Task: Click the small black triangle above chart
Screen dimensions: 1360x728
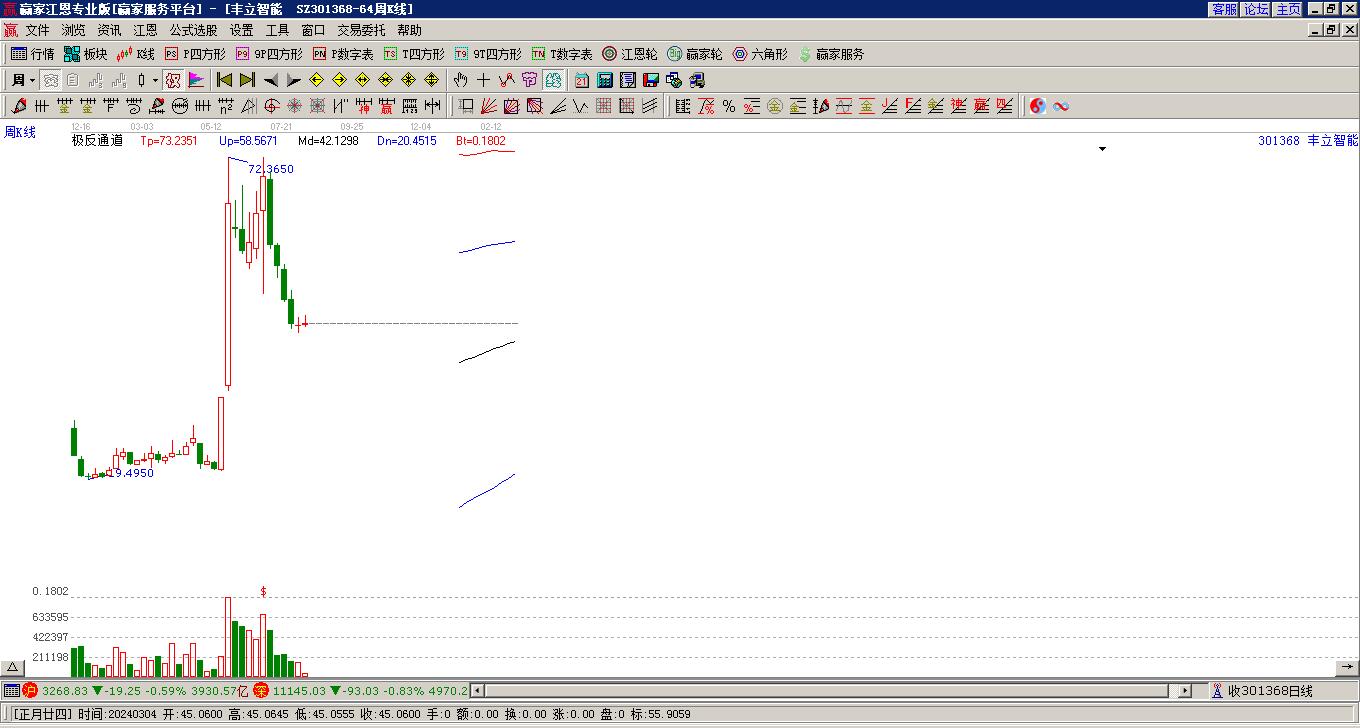Action: click(1103, 149)
